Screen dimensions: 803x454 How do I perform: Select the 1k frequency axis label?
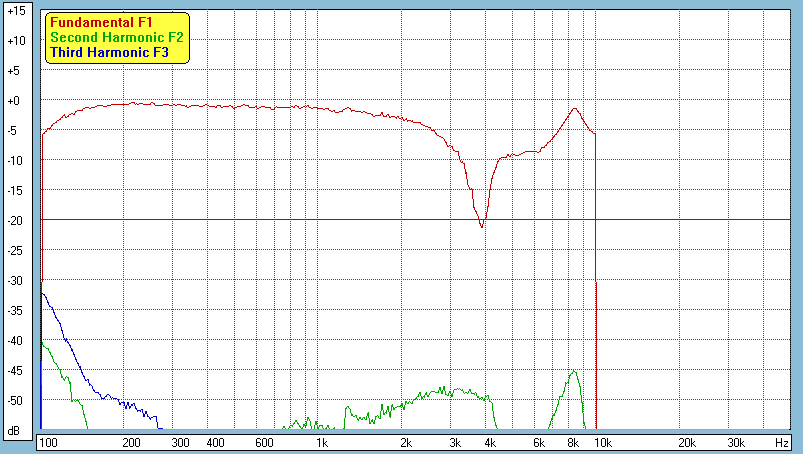coord(321,443)
